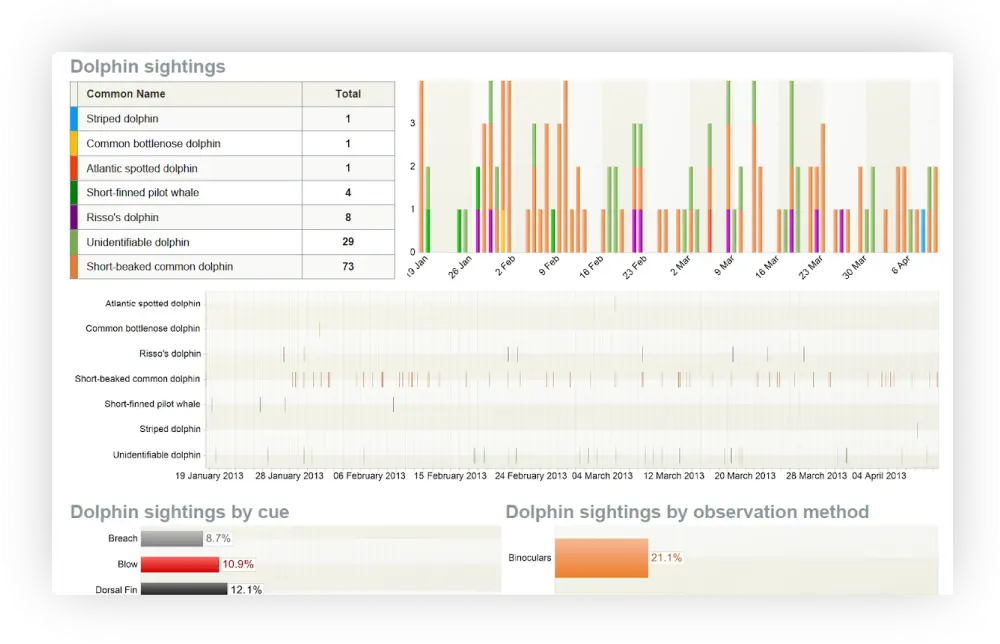Image resolution: width=1000 pixels, height=644 pixels.
Task: Click the total value 4 cell
Action: [x=348, y=193]
